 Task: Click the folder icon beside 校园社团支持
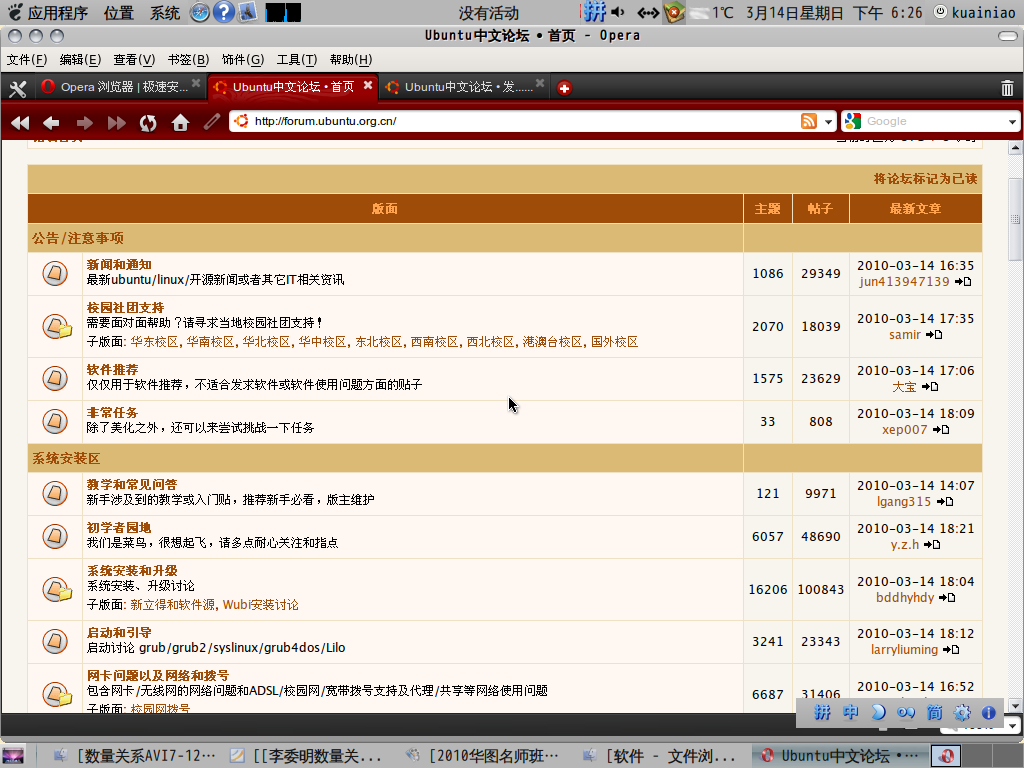[57, 326]
